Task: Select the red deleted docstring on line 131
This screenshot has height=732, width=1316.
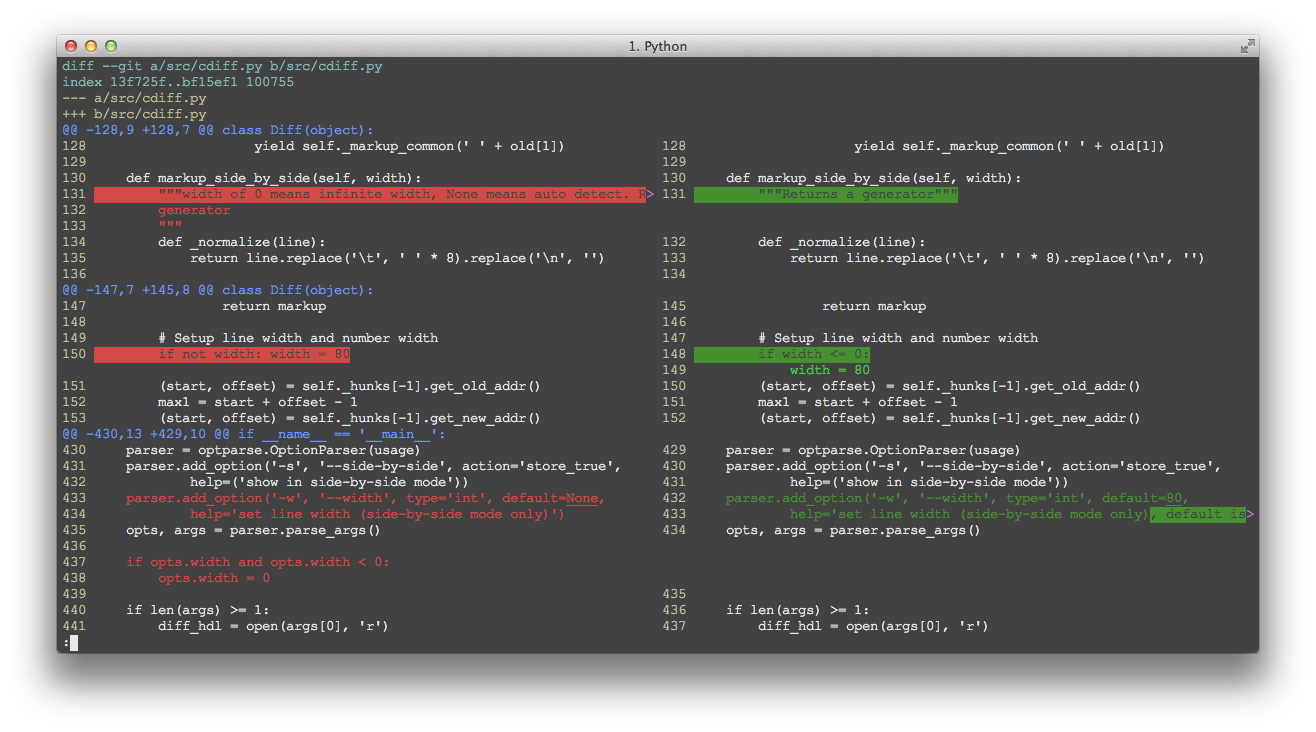Action: click(x=370, y=194)
